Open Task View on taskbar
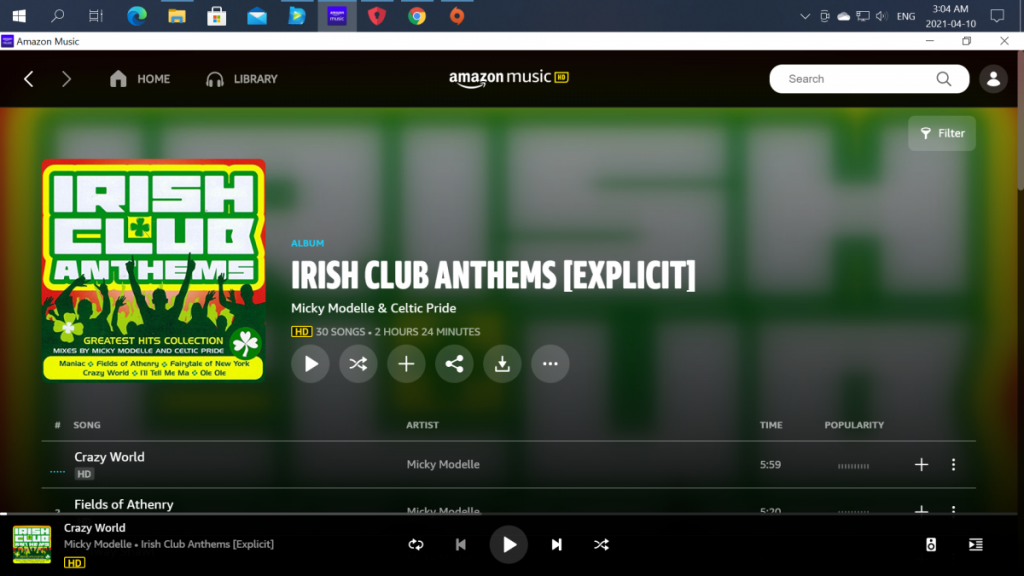Image resolution: width=1024 pixels, height=576 pixels. pos(96,16)
